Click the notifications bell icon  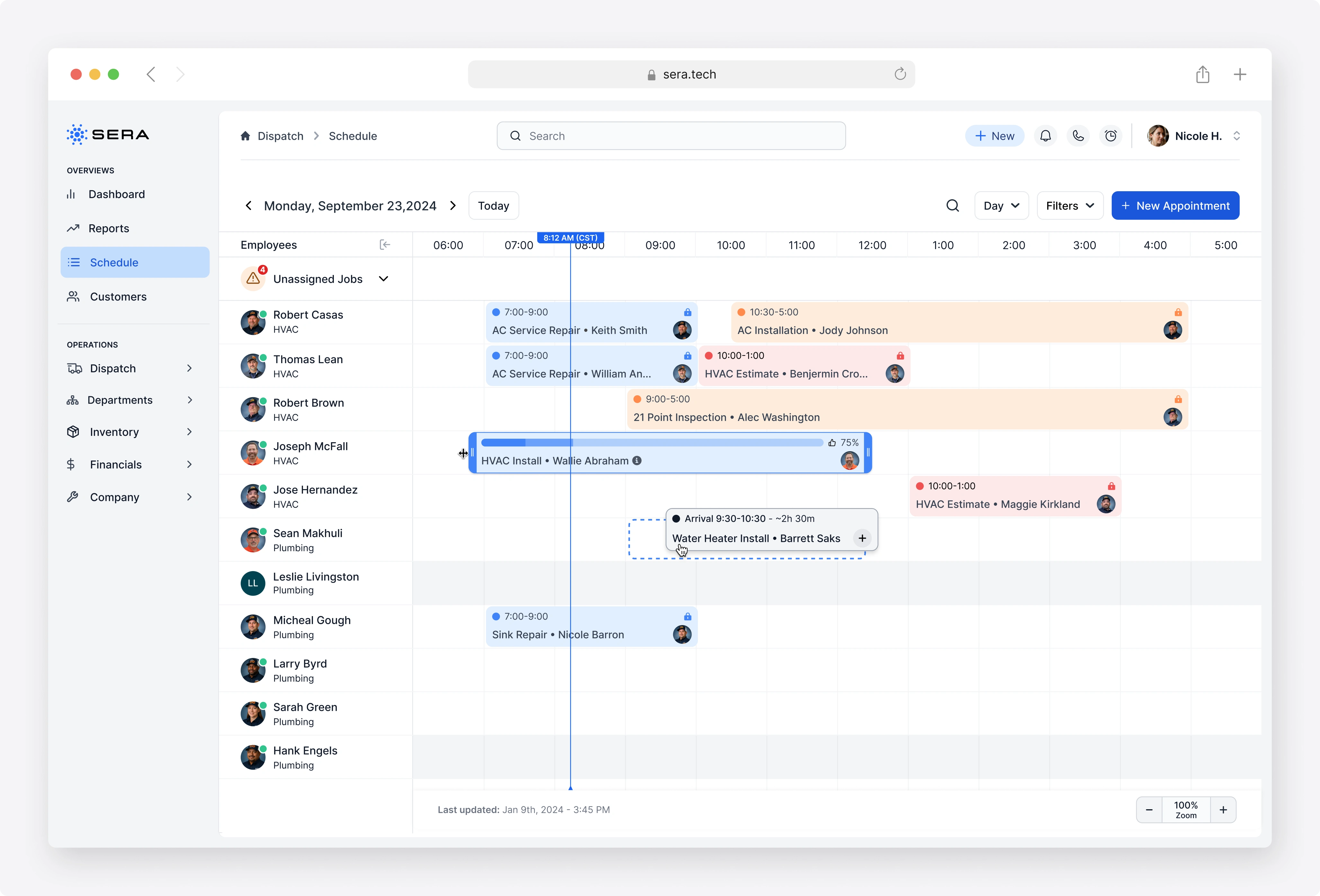tap(1045, 136)
